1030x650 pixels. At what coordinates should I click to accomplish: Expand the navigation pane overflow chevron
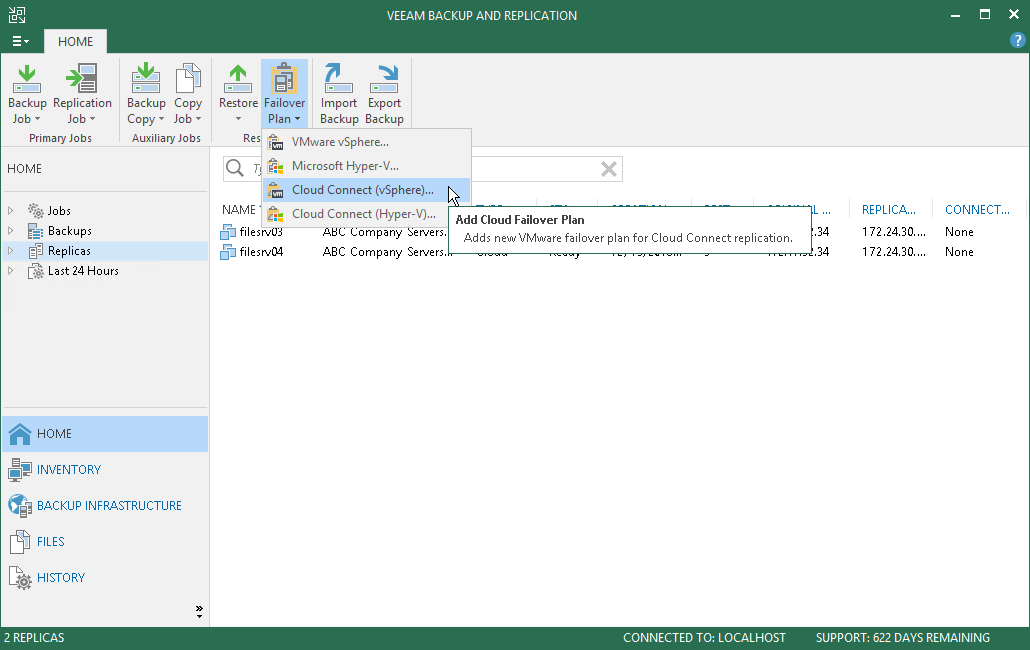199,612
